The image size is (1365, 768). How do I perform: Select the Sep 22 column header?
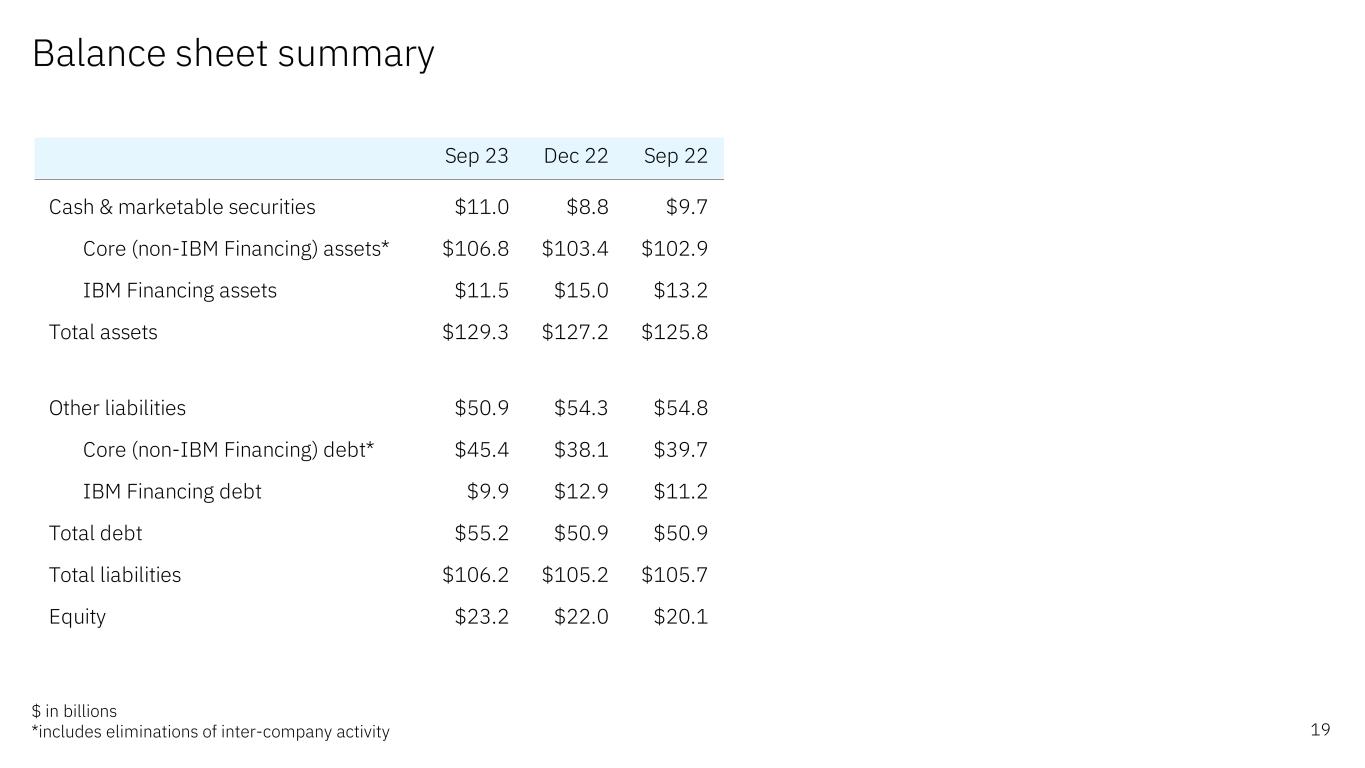pos(675,156)
